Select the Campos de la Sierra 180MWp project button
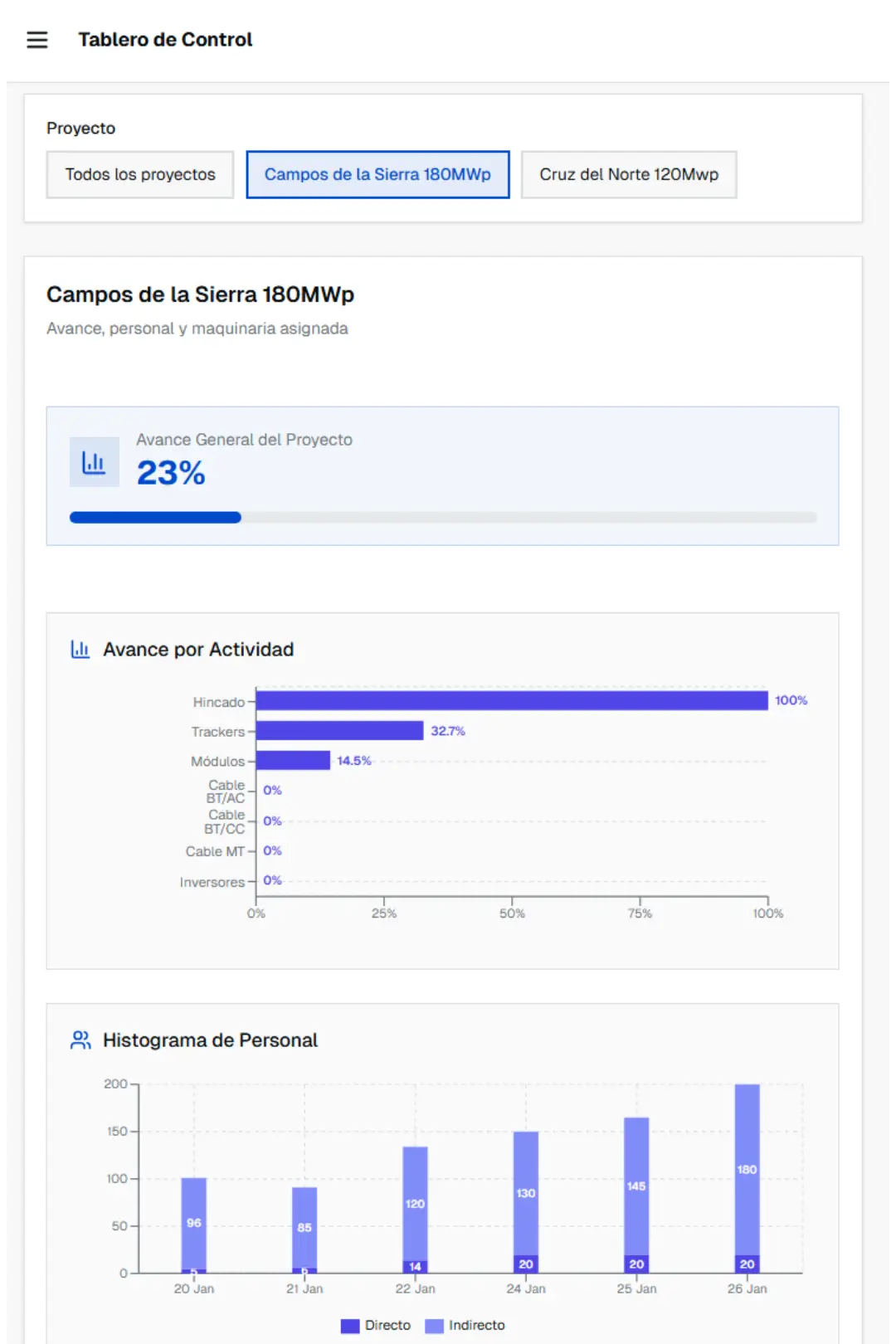The image size is (896, 1344). point(377,174)
